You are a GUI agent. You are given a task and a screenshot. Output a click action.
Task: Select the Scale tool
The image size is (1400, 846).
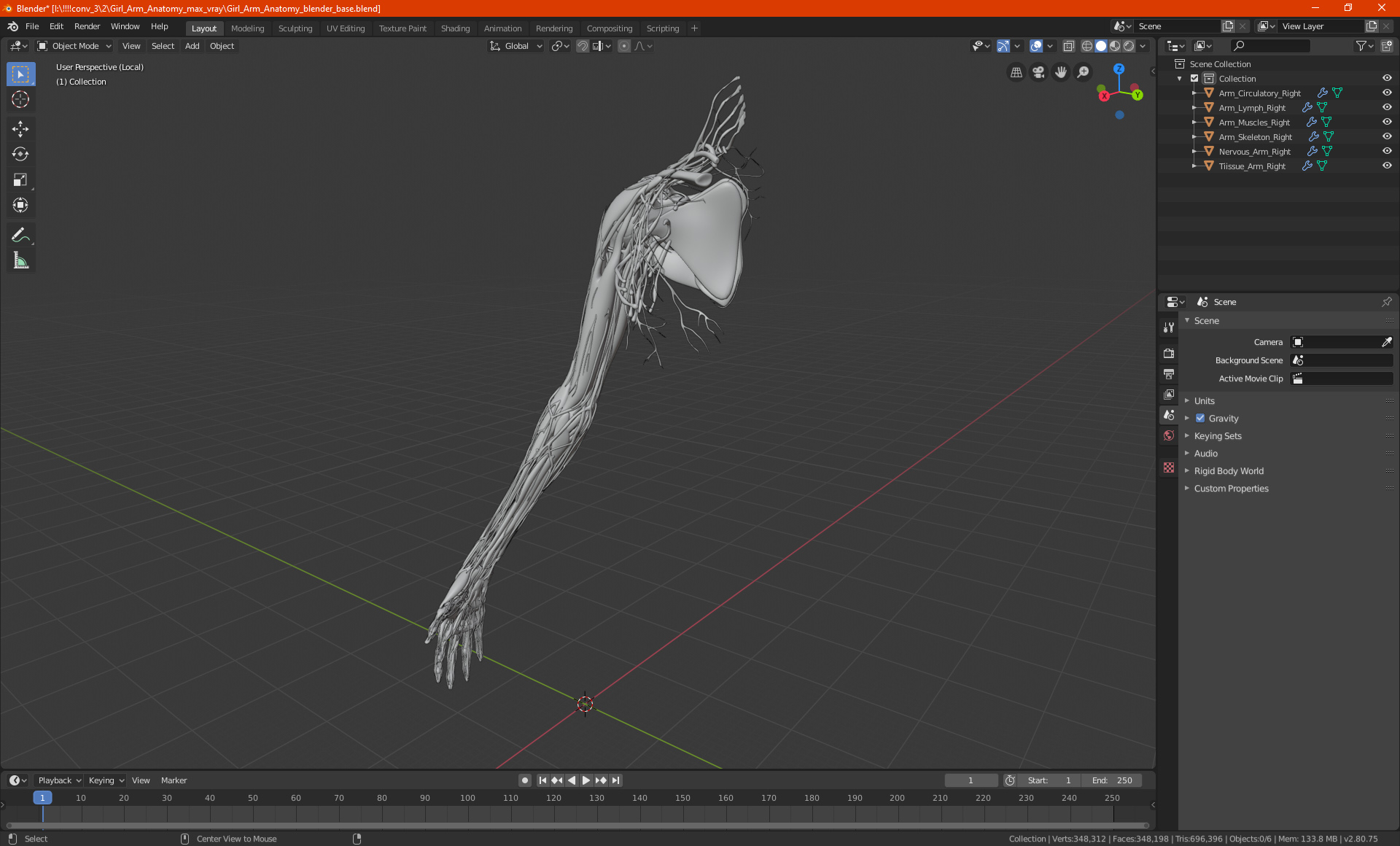(x=20, y=180)
